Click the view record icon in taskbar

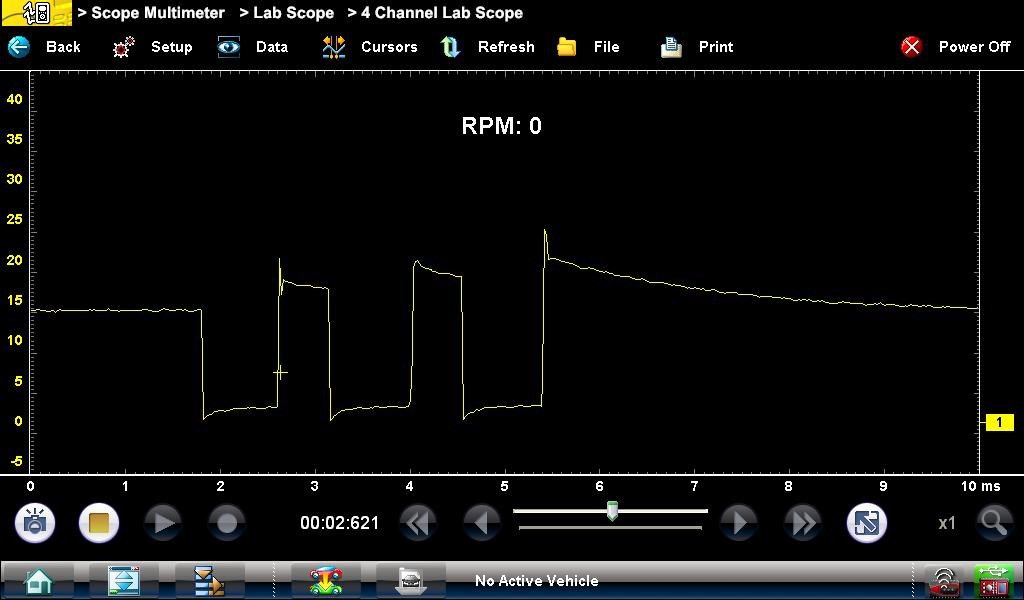[410, 580]
